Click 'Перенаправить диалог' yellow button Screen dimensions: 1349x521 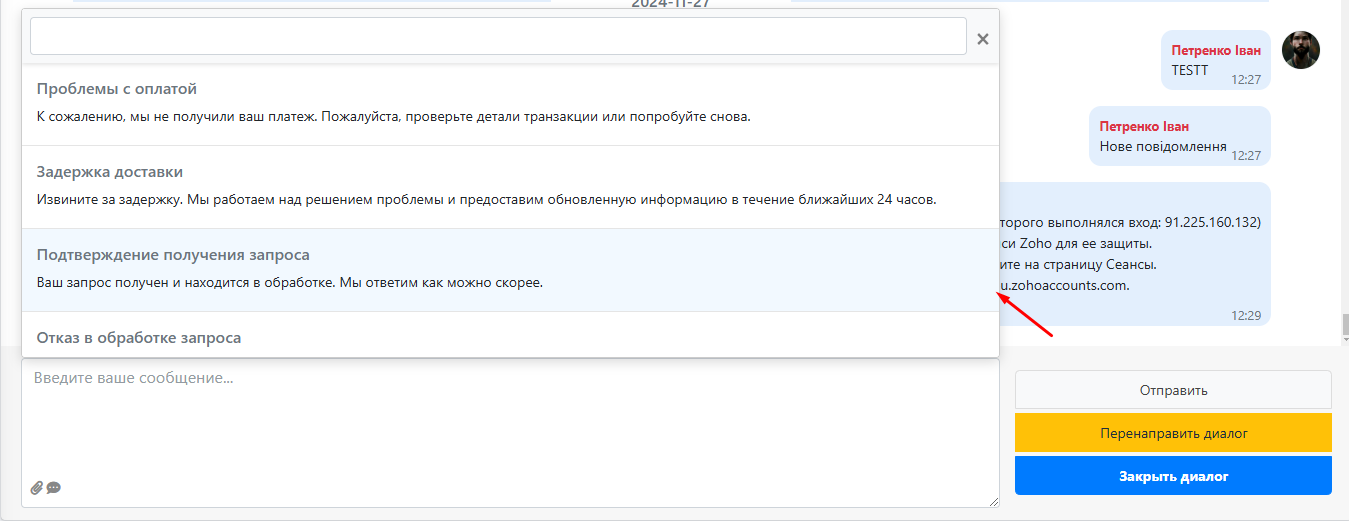[x=1173, y=433]
